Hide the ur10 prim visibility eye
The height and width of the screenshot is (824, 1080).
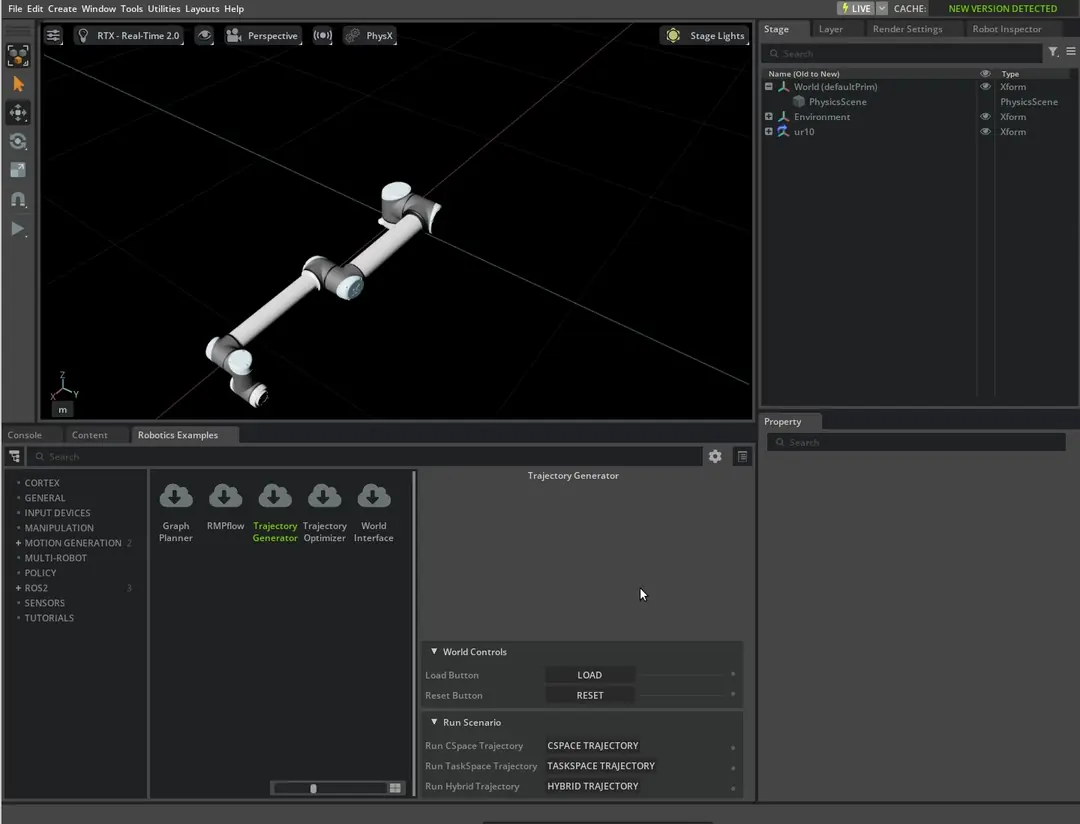985,132
